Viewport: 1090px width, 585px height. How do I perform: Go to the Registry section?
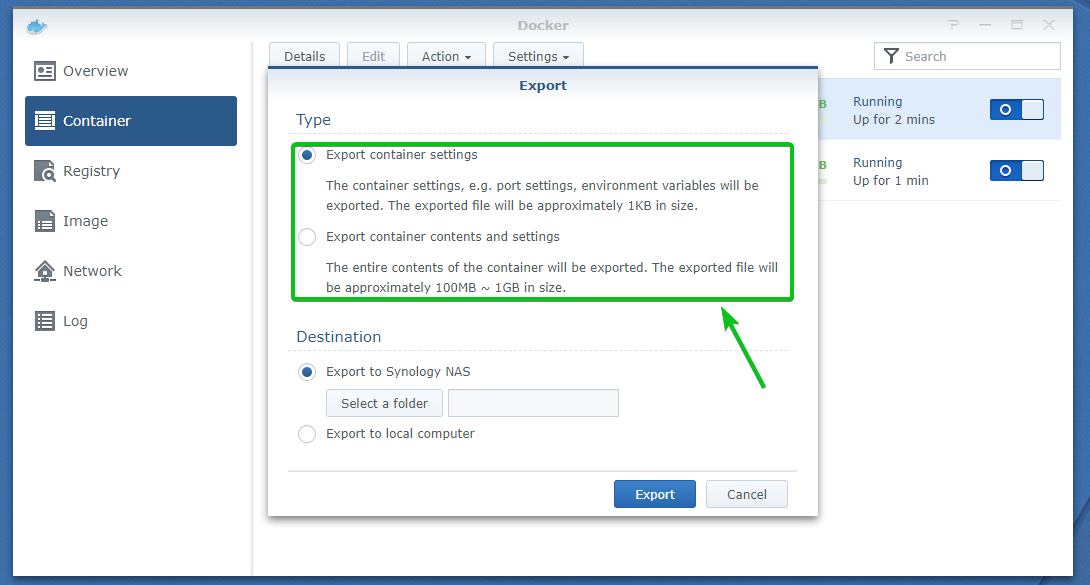pyautogui.click(x=131, y=171)
